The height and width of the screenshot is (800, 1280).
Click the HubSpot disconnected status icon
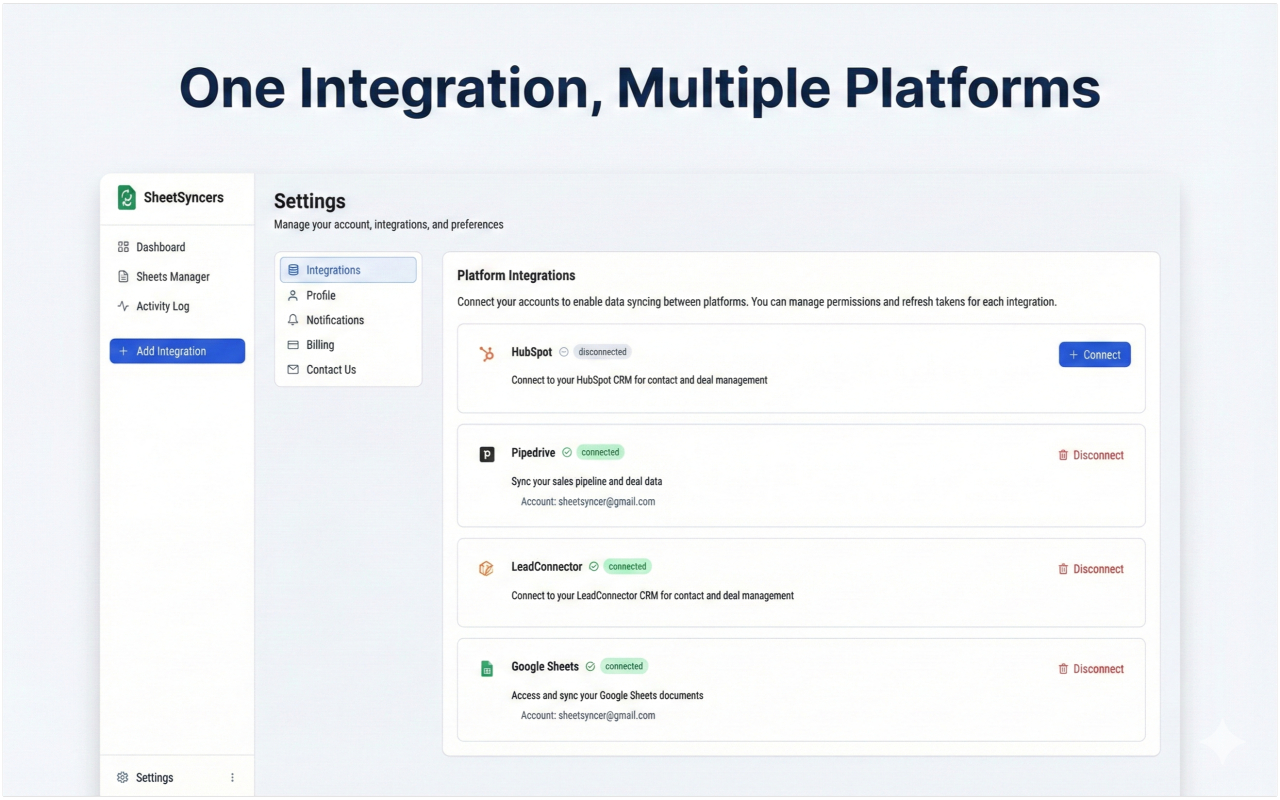pyautogui.click(x=564, y=352)
